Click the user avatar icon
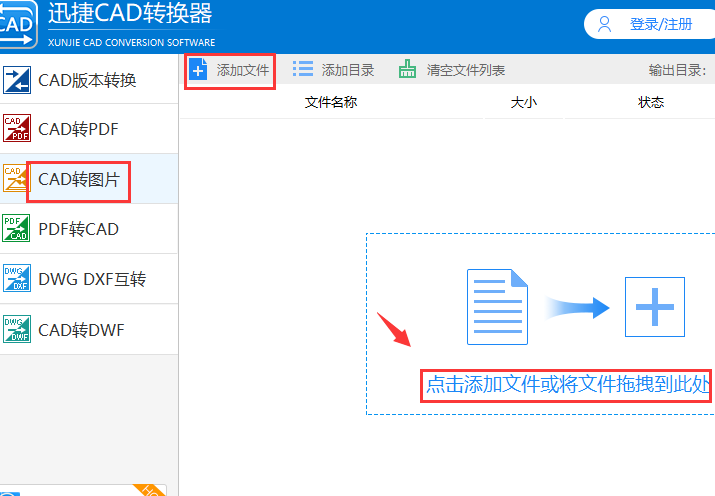Image resolution: width=715 pixels, height=496 pixels. point(605,24)
